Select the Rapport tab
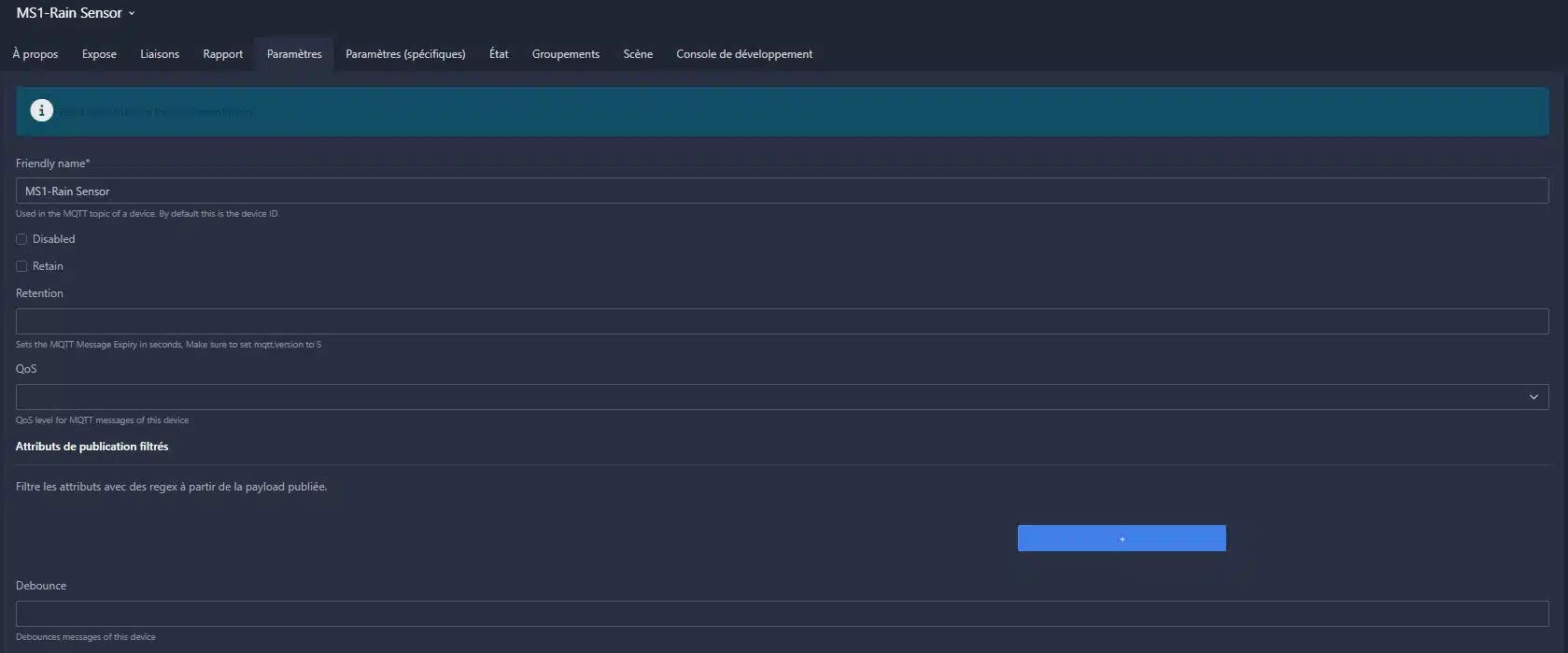Image resolution: width=1568 pixels, height=653 pixels. pyautogui.click(x=222, y=54)
